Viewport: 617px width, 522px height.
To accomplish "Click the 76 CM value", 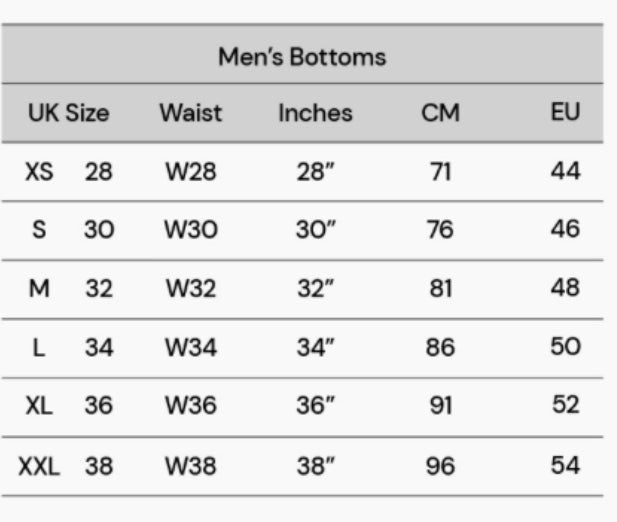I will tap(440, 230).
